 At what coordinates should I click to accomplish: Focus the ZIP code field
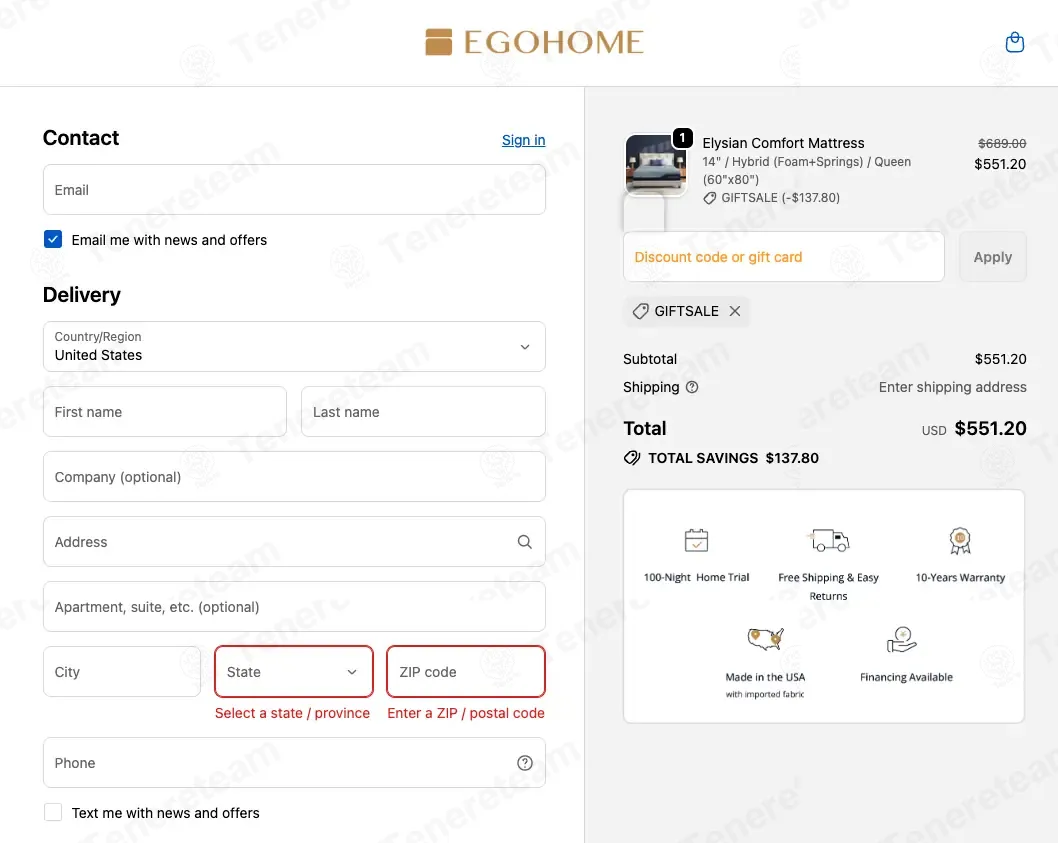tap(466, 672)
